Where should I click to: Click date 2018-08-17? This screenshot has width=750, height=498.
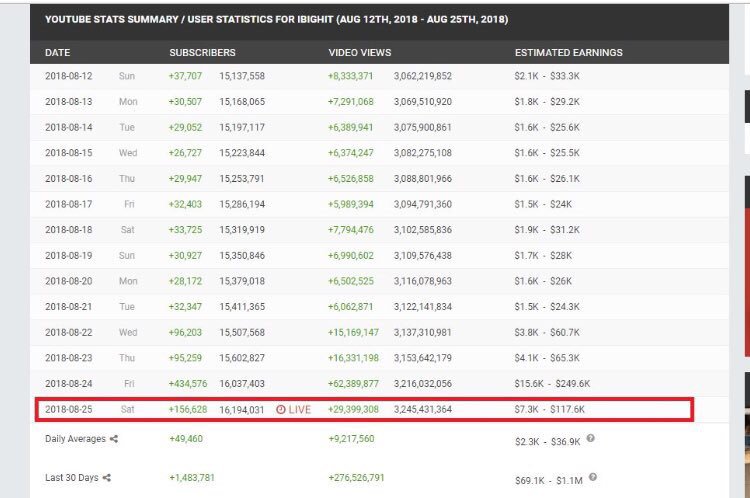pos(68,204)
